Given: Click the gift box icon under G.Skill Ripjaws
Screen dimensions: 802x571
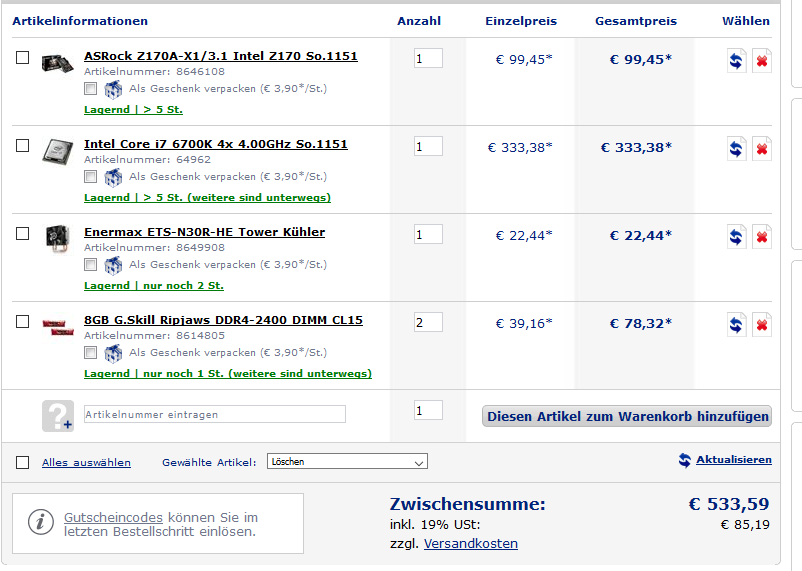Looking at the screenshot, I should (113, 354).
